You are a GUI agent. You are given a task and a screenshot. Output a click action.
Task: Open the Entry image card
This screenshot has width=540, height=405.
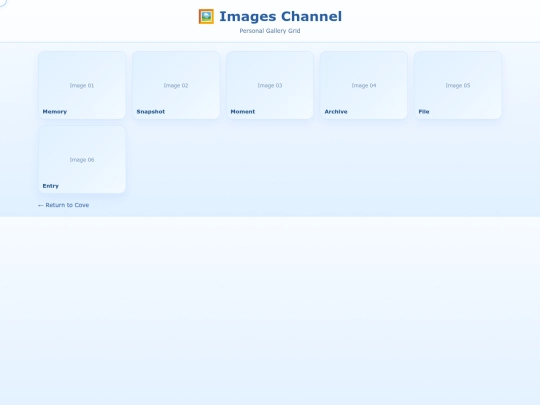tap(82, 159)
